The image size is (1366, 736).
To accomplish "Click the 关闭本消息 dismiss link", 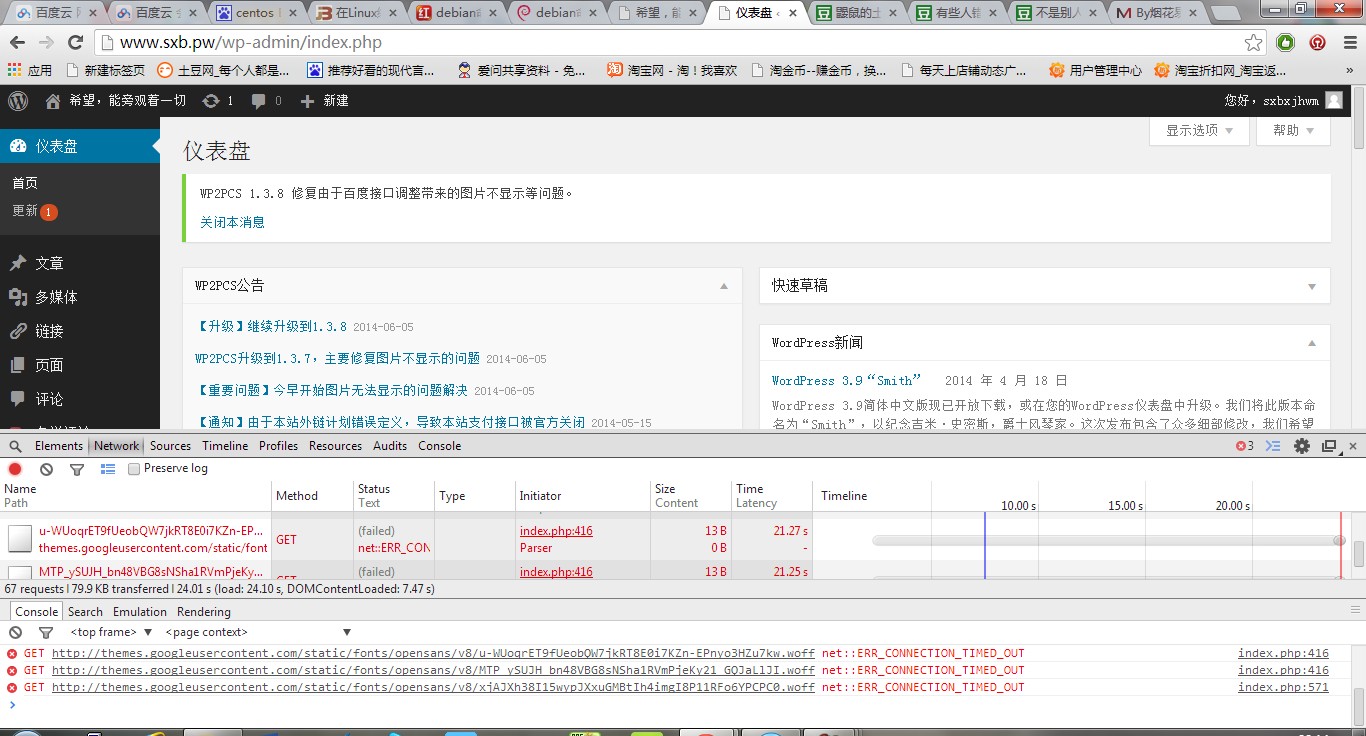I will click(232, 222).
